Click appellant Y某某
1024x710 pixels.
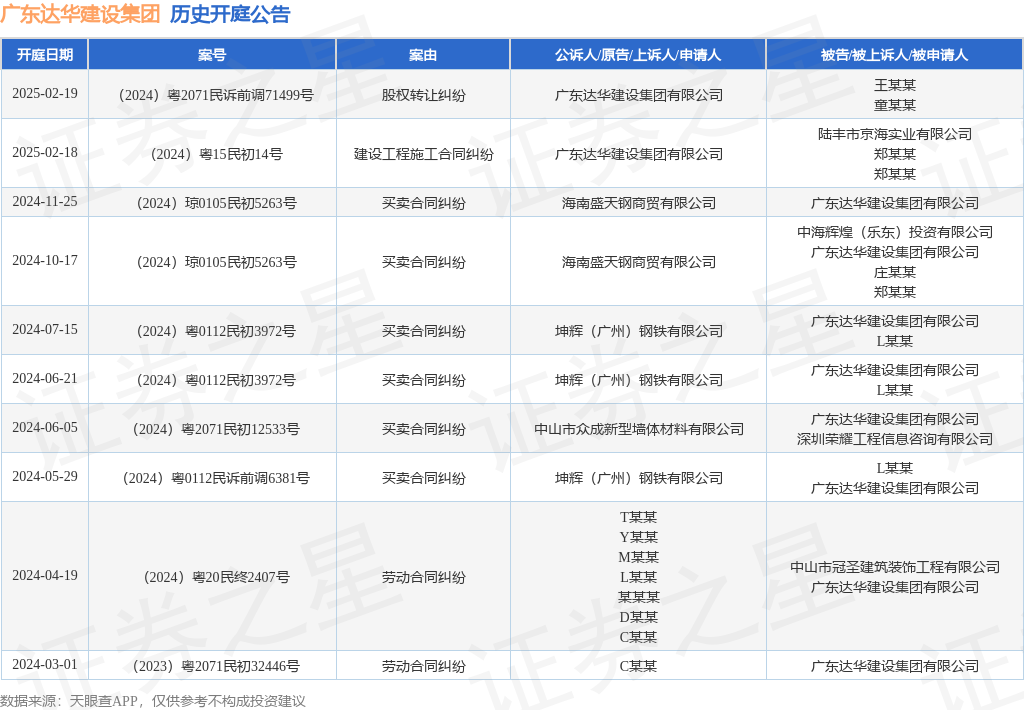[638, 538]
